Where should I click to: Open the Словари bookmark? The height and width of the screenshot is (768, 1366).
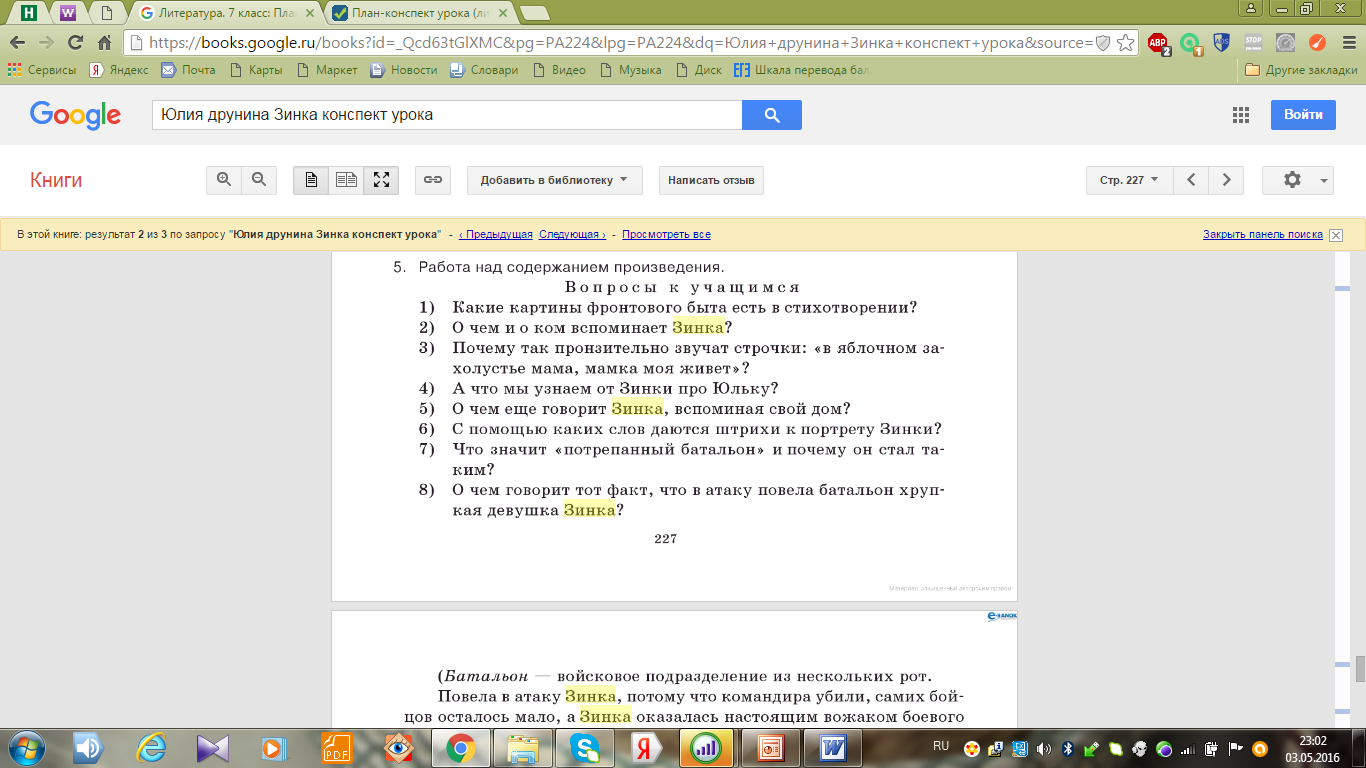(x=484, y=70)
